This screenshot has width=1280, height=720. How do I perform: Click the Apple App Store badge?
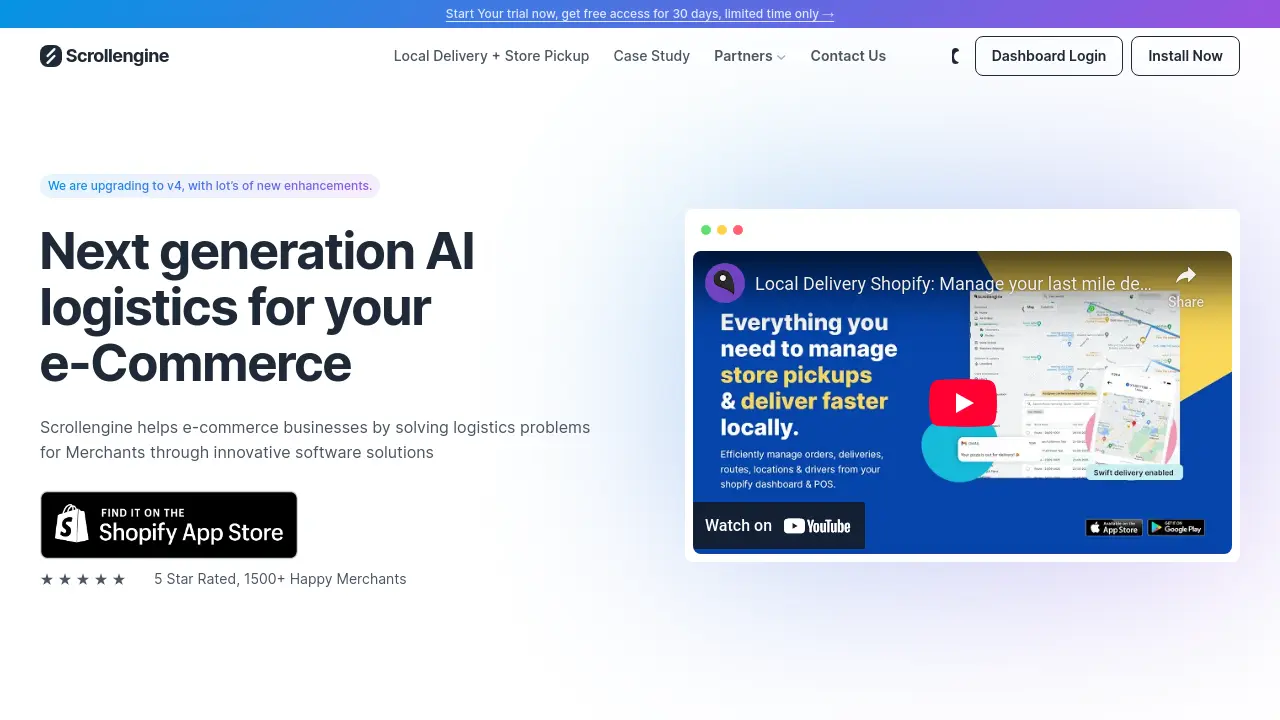pos(1113,527)
